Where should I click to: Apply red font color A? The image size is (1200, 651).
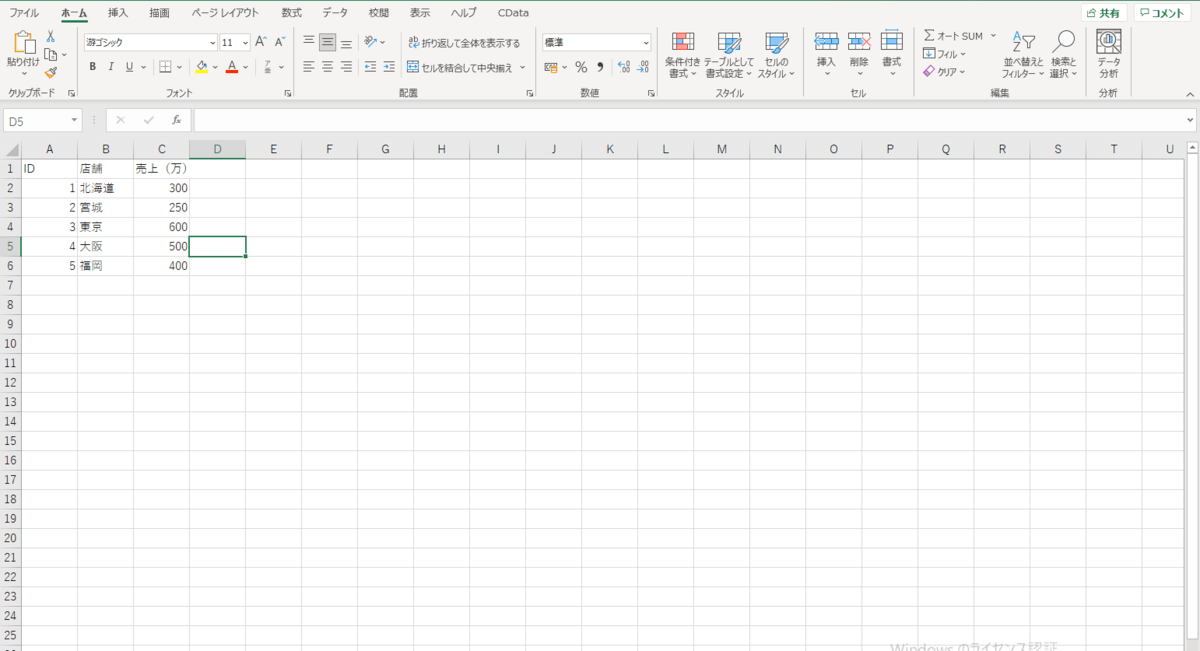click(232, 67)
